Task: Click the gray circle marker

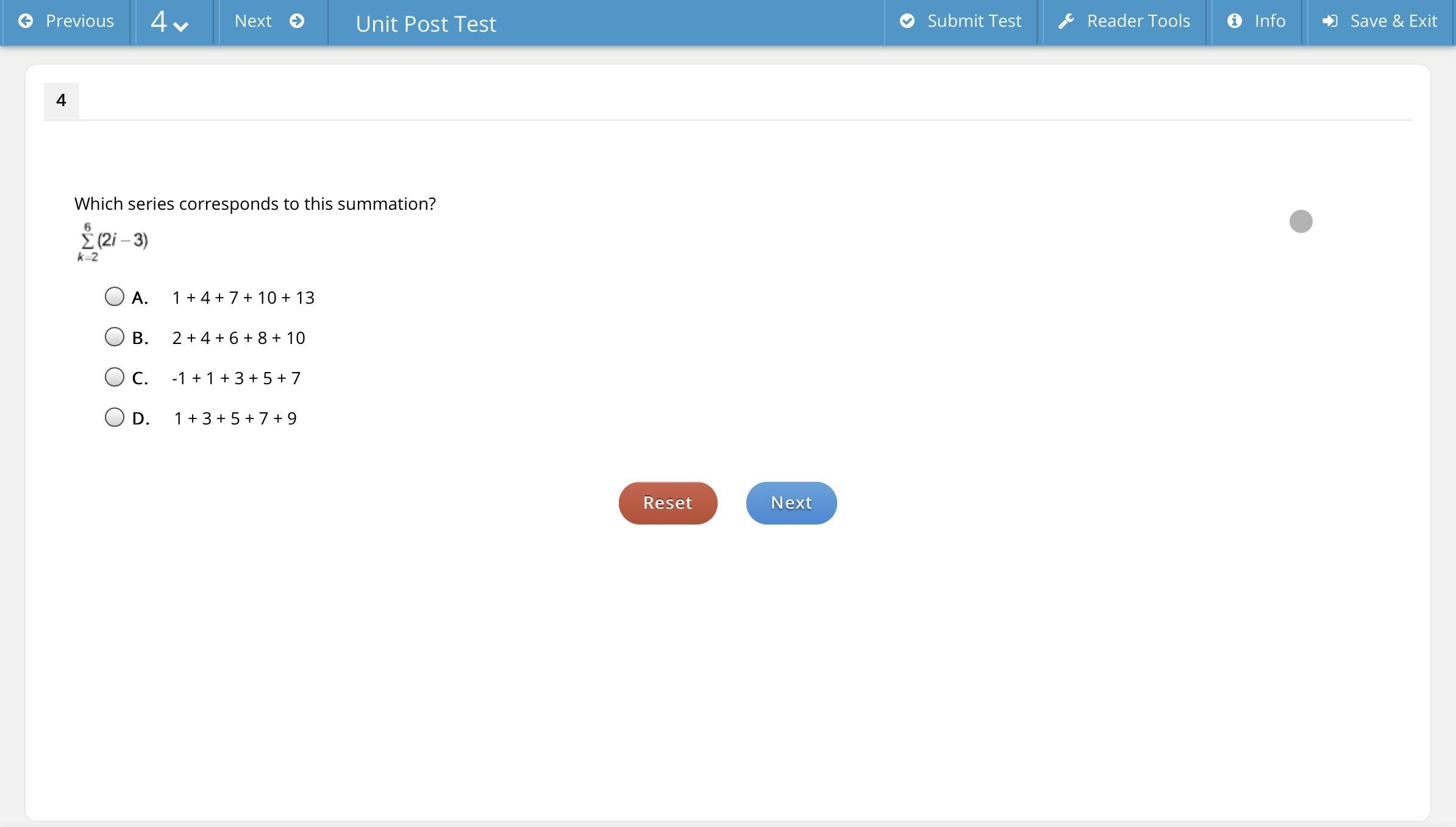Action: [1301, 221]
